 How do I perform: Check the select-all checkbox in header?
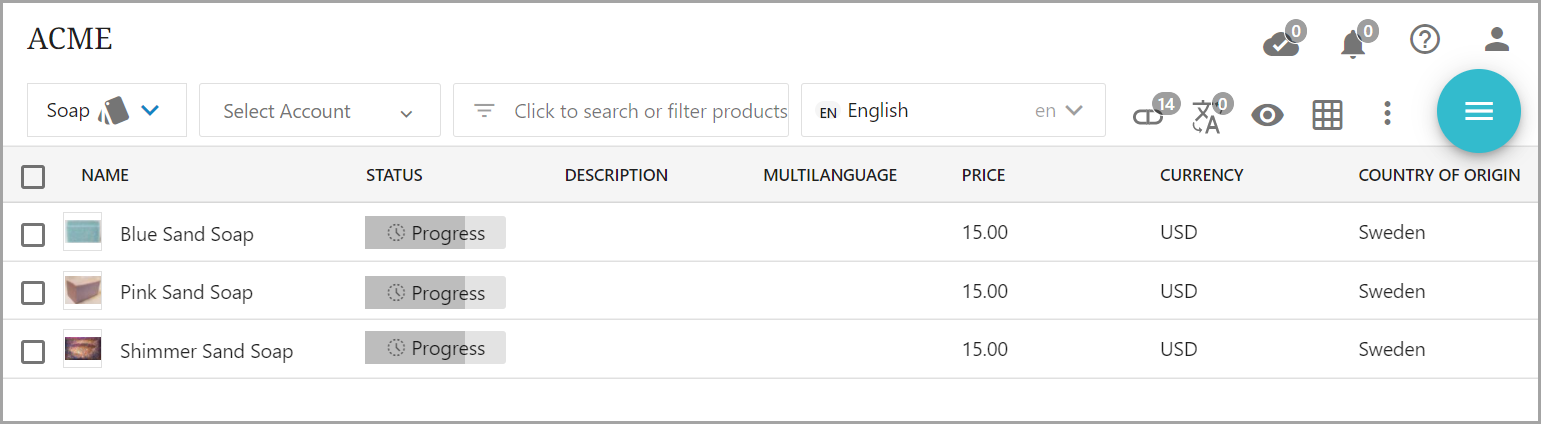point(33,177)
